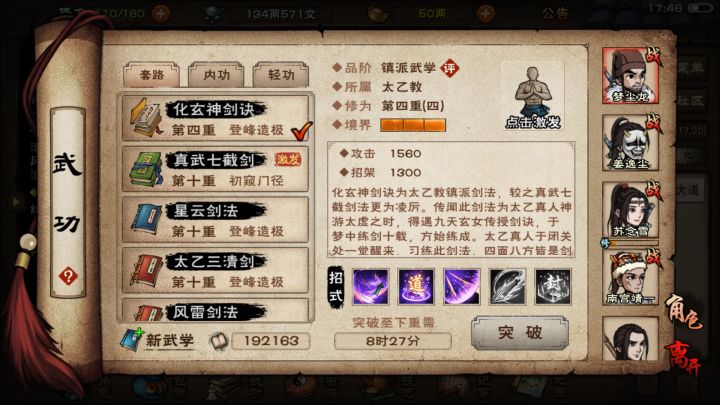Screen dimensions: 720x405
Task: Click the red question mark help icon
Action: click(68, 276)
